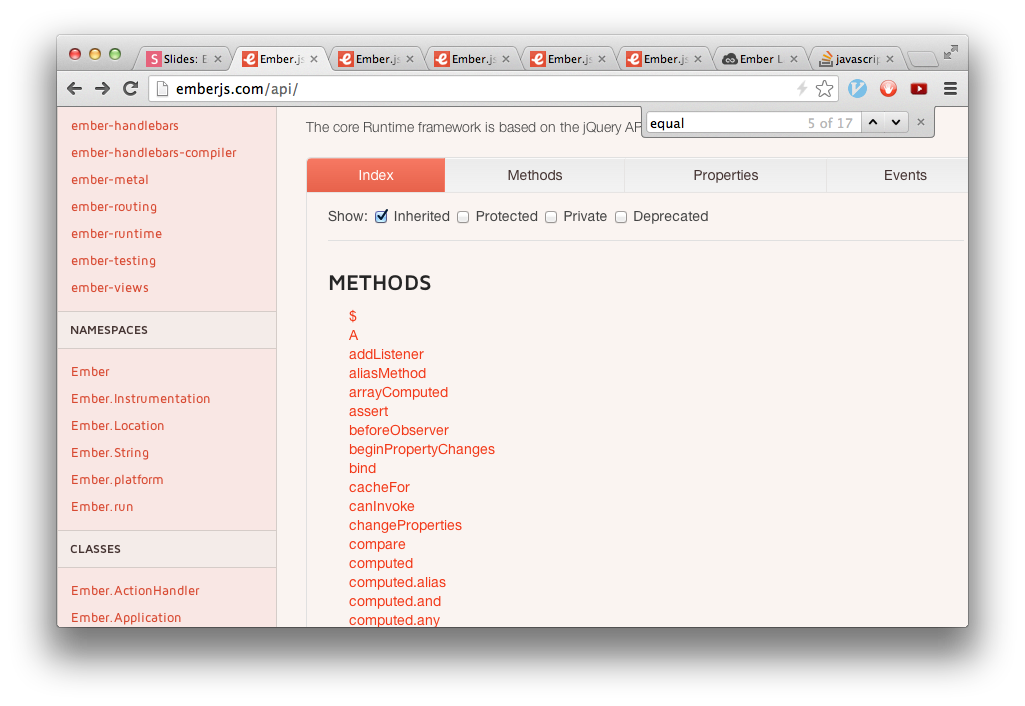Open the Chrome hamburger menu
The image size is (1025, 706).
pos(950,88)
